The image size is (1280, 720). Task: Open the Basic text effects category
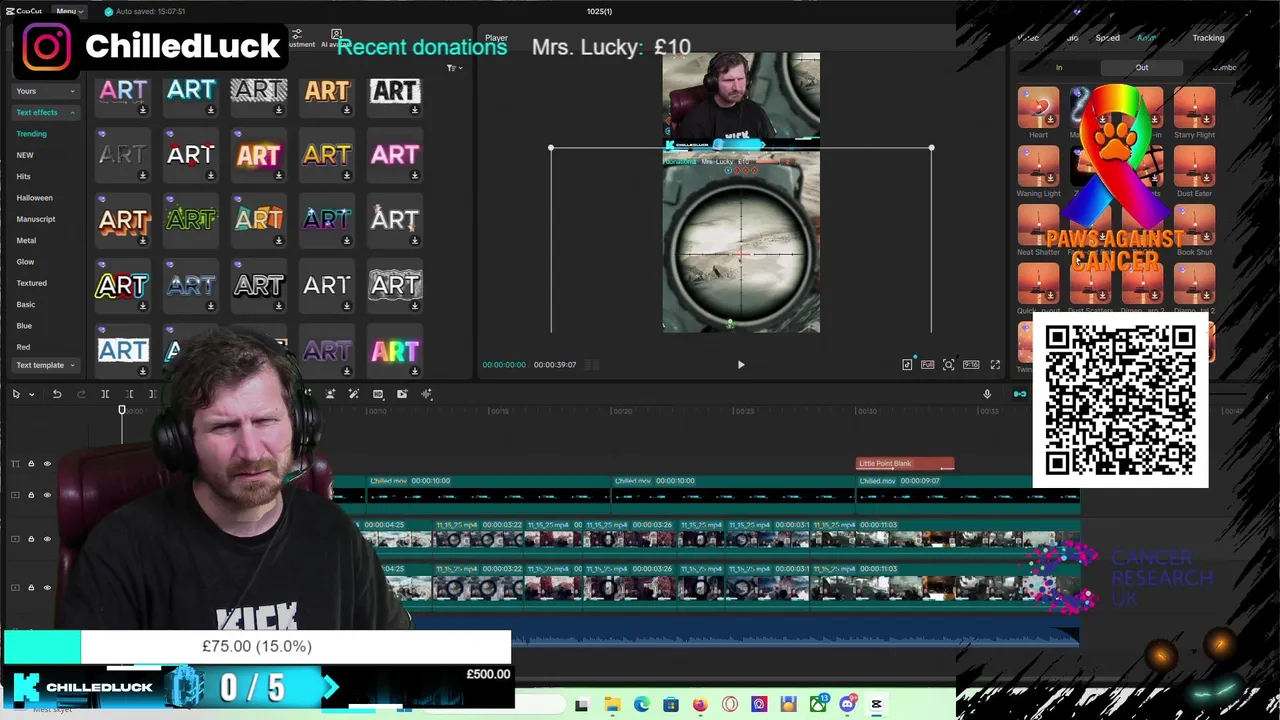[x=25, y=304]
